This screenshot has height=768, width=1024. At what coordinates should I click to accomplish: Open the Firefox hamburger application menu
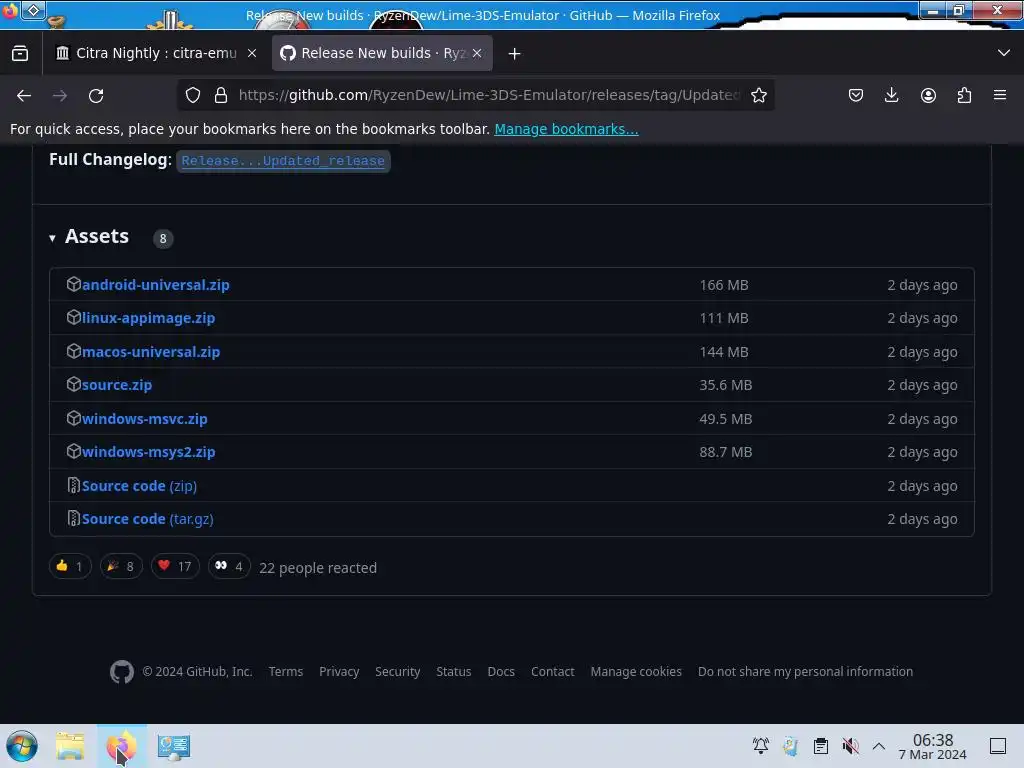click(1000, 95)
